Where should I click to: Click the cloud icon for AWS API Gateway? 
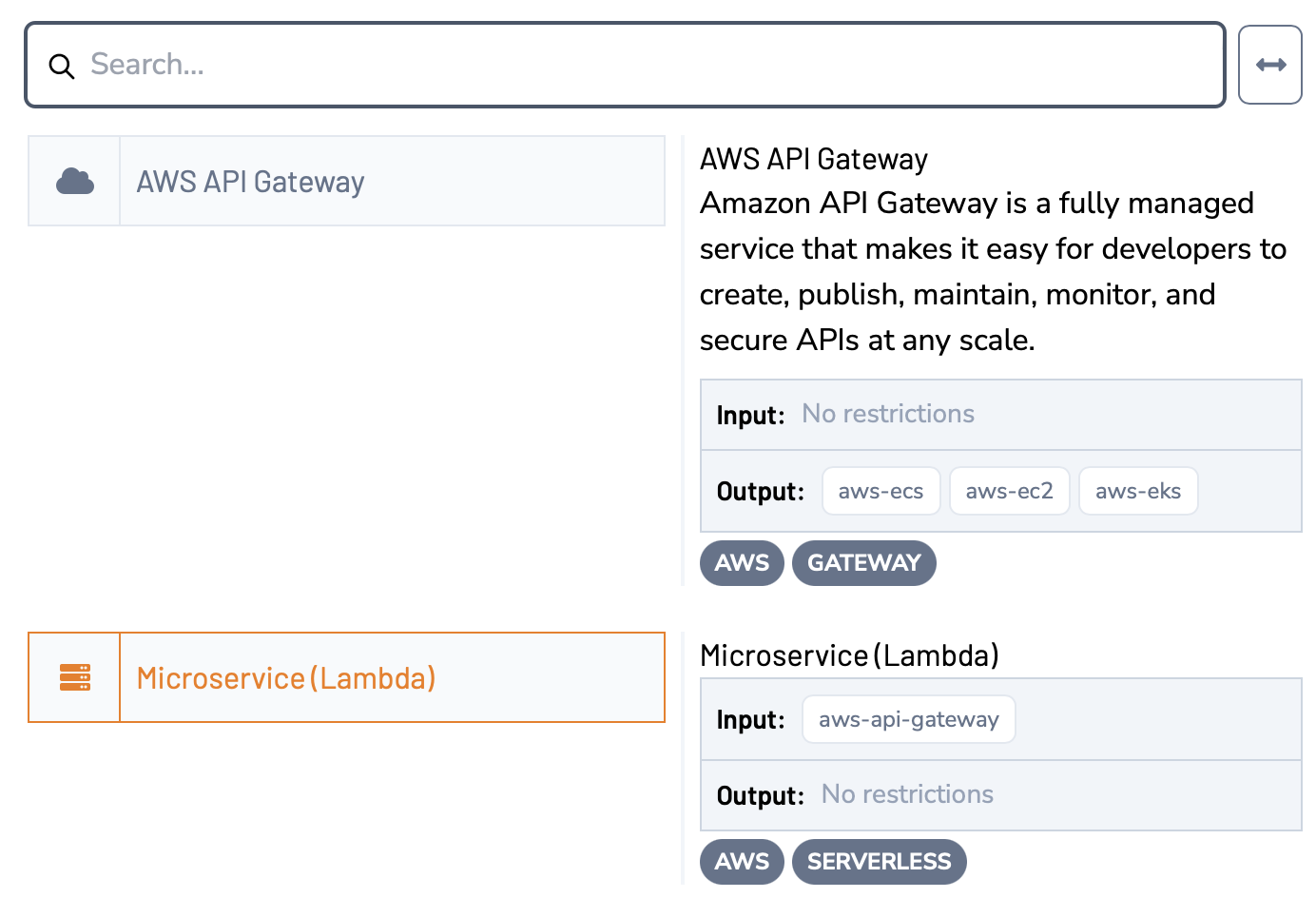tap(74, 181)
